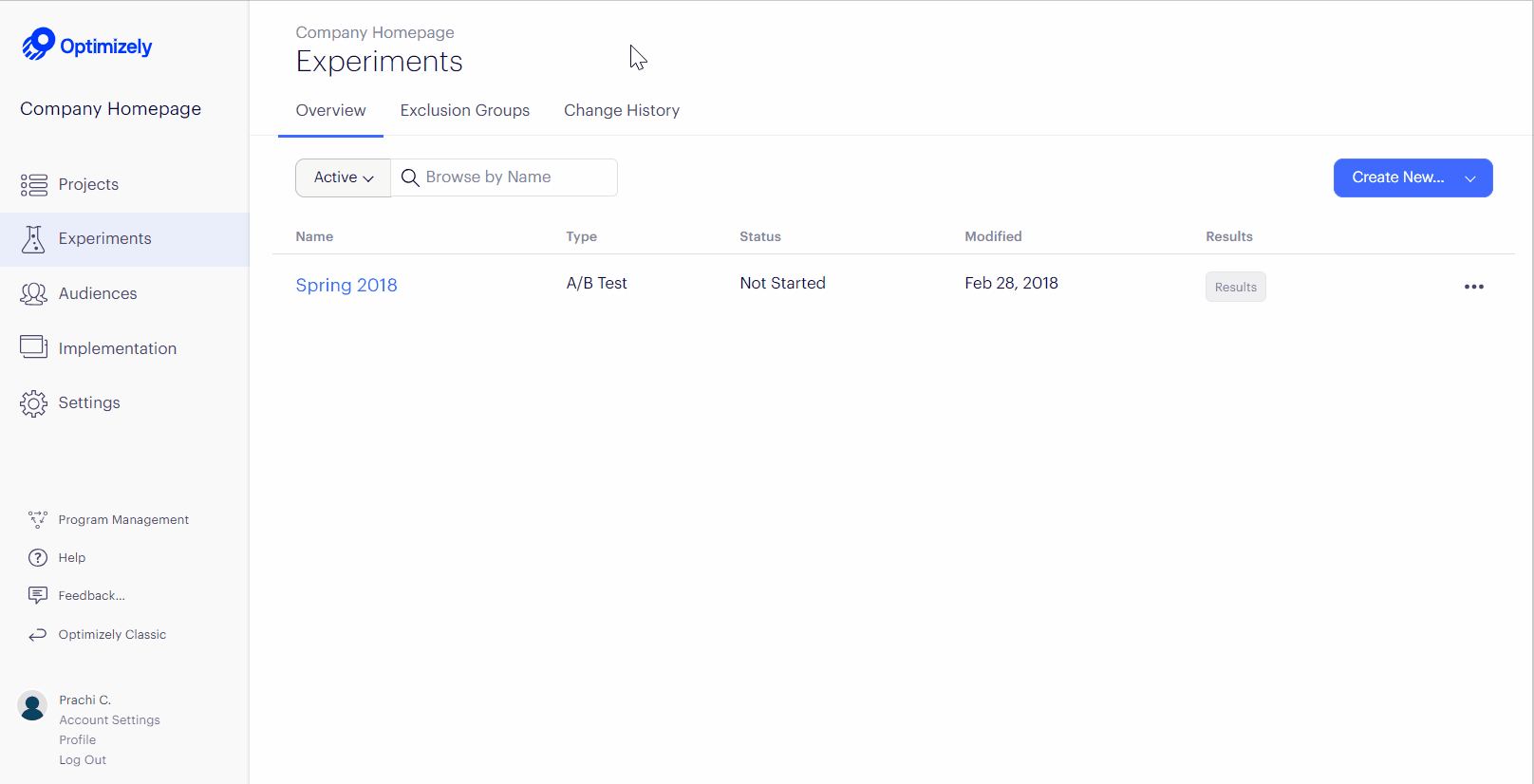Click the Prachi C. user avatar

32,705
